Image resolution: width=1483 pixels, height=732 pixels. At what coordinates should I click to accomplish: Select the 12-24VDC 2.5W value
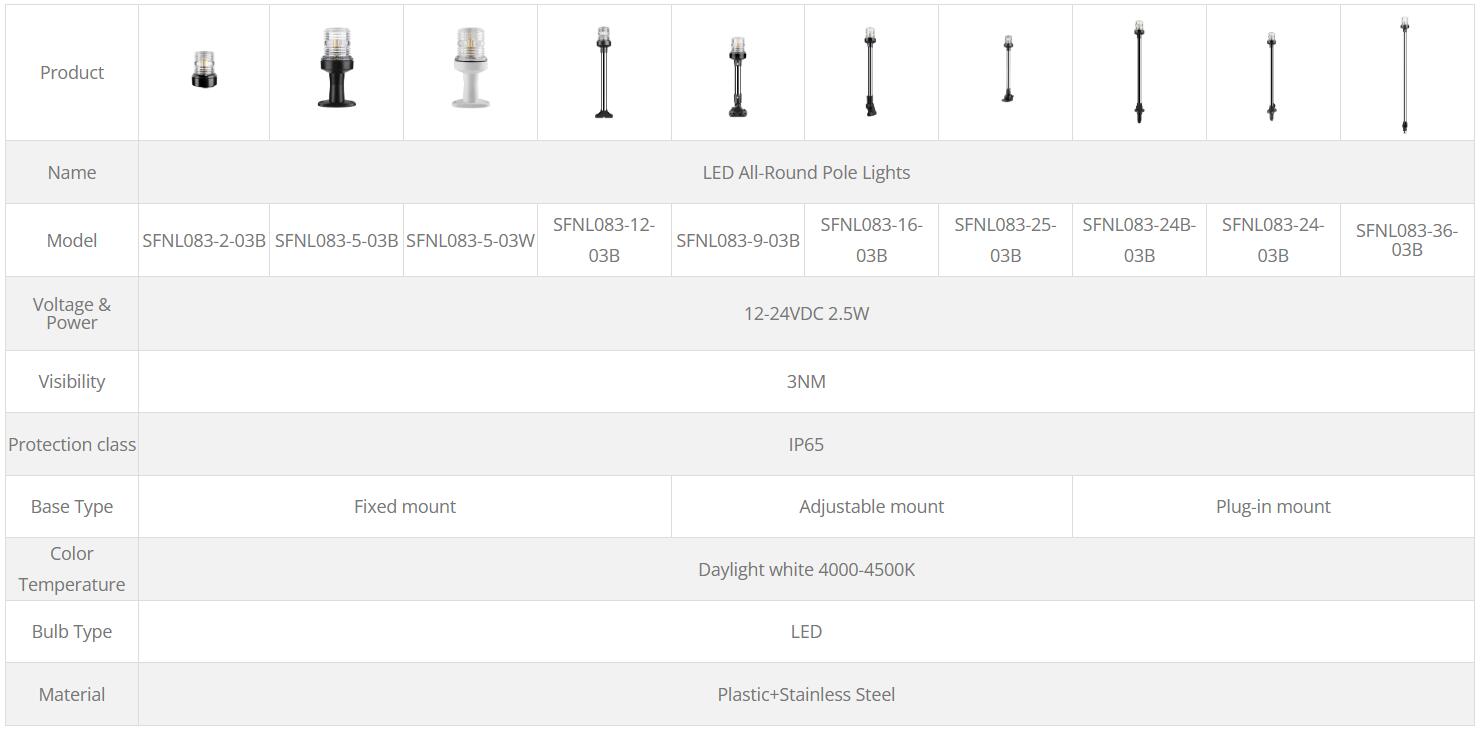point(806,314)
